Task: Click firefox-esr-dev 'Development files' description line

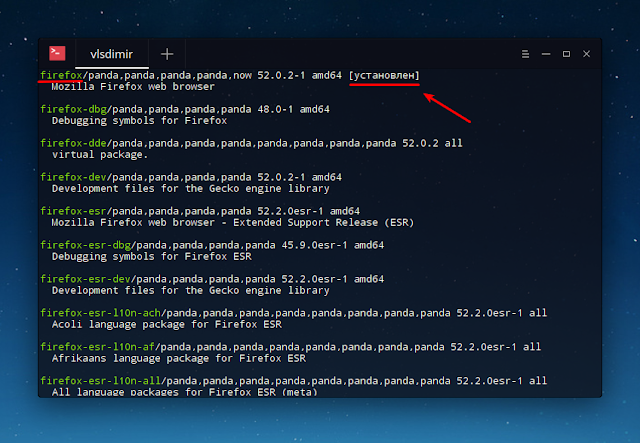Action: (x=191, y=290)
